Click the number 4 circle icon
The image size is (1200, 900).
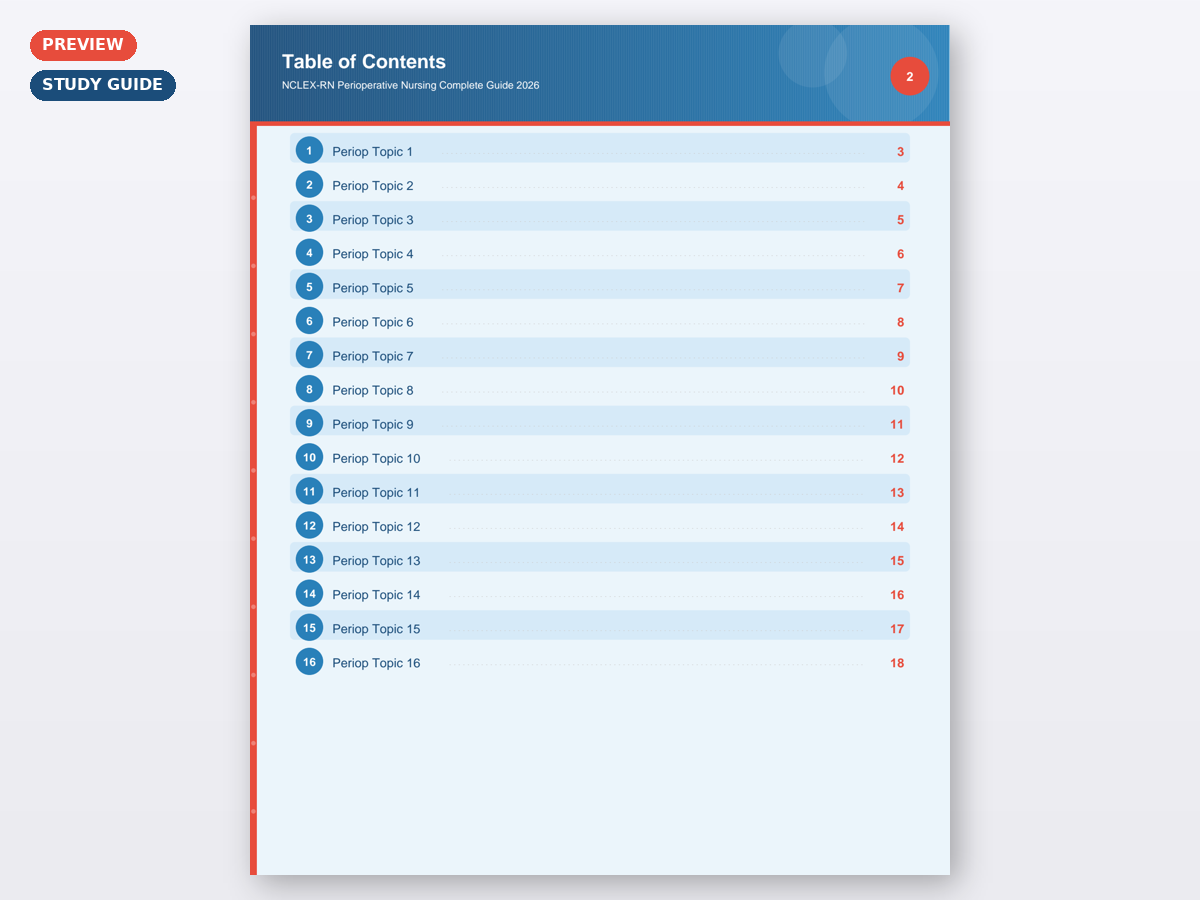point(309,253)
